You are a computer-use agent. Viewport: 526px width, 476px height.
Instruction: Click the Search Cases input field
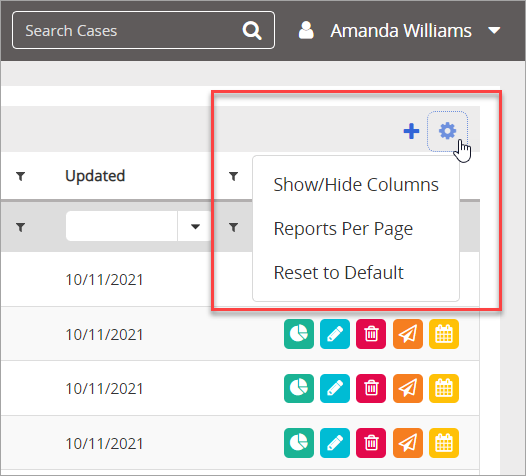(x=143, y=30)
